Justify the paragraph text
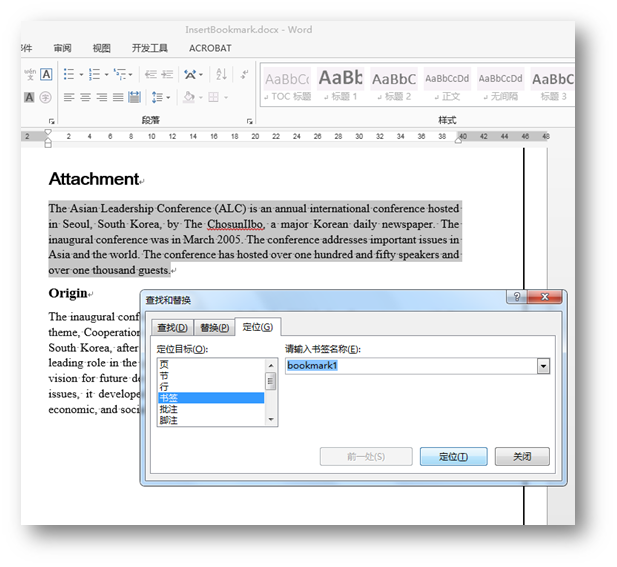Viewport: 617px width, 567px height. click(x=118, y=97)
